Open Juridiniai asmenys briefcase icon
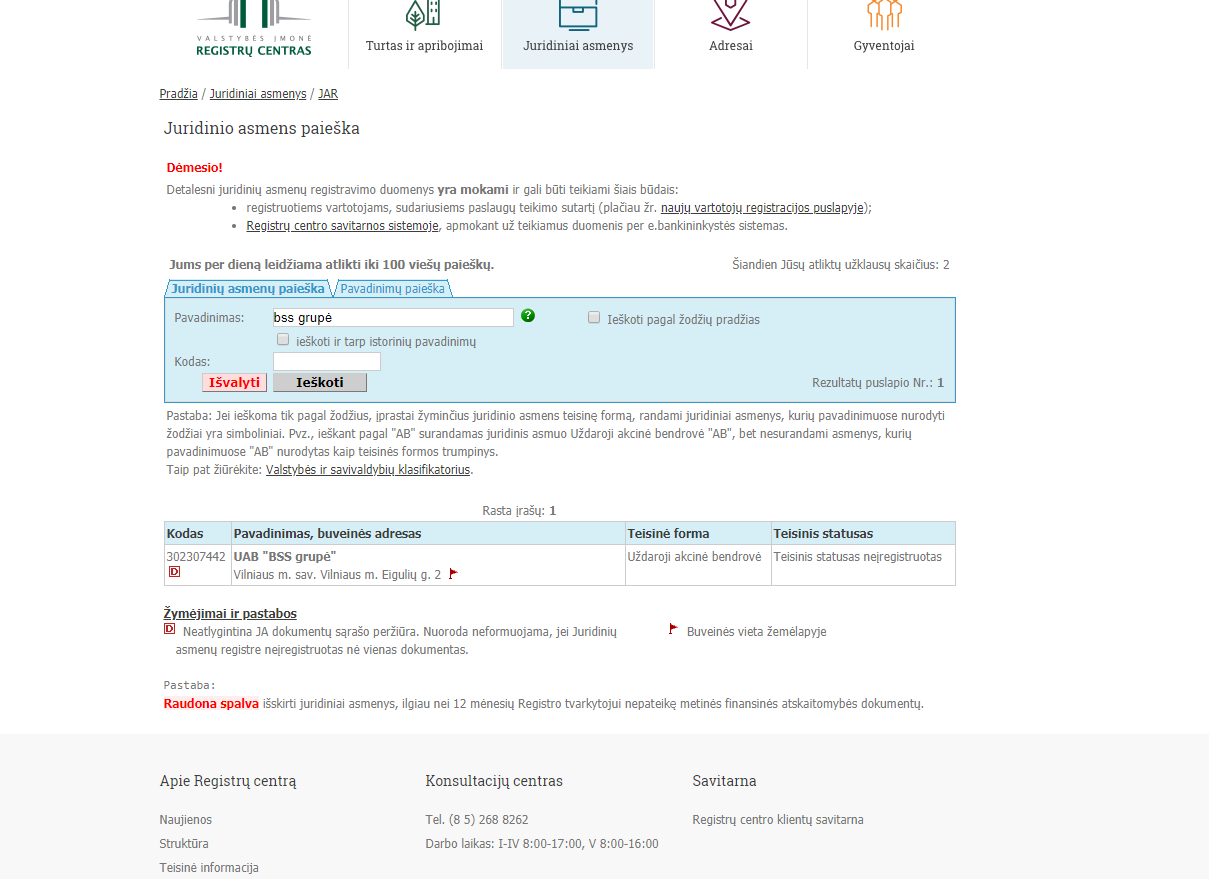The width and height of the screenshot is (1209, 879). coord(578,14)
